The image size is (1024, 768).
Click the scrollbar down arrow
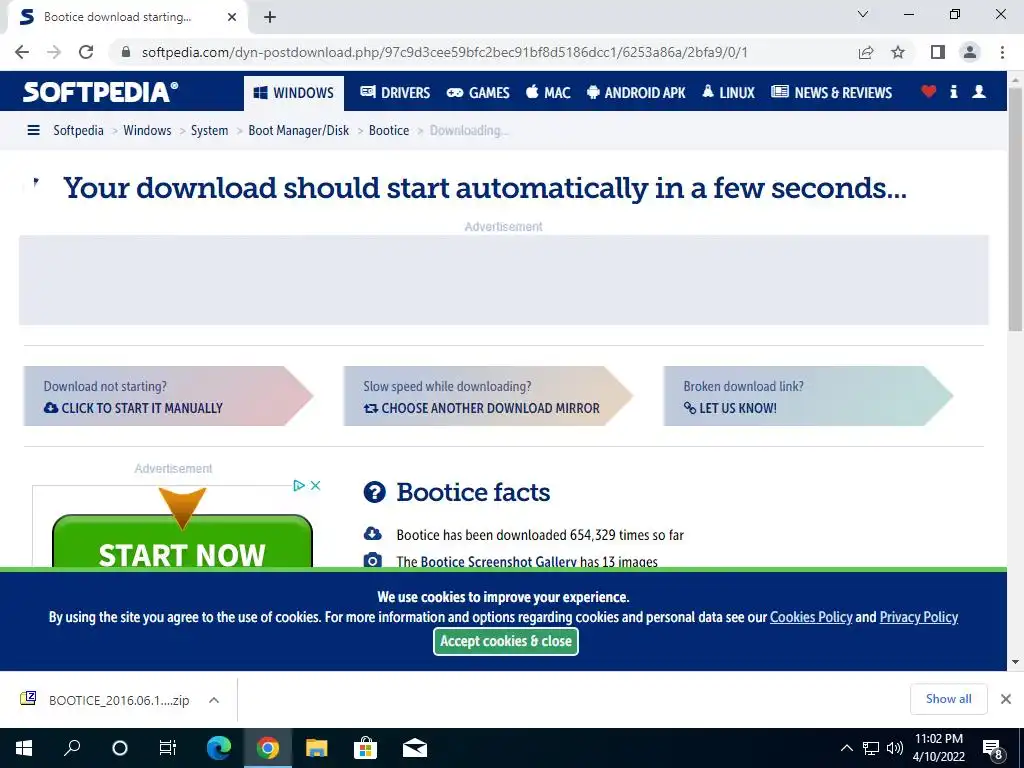pyautogui.click(x=1015, y=663)
